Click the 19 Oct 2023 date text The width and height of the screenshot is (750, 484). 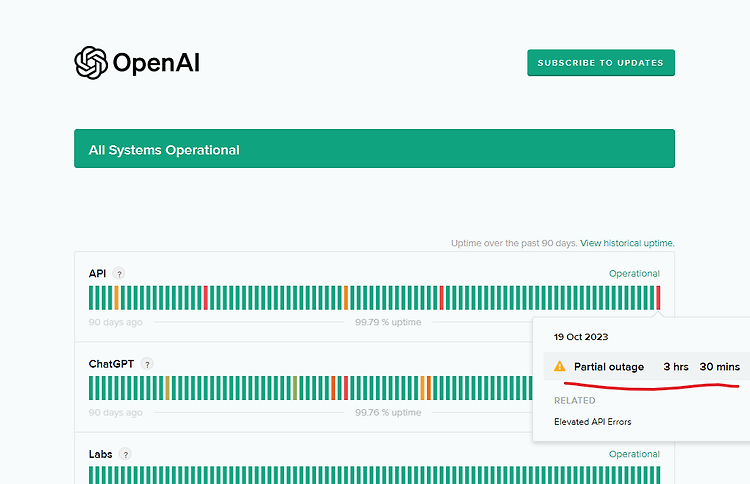click(x=581, y=337)
